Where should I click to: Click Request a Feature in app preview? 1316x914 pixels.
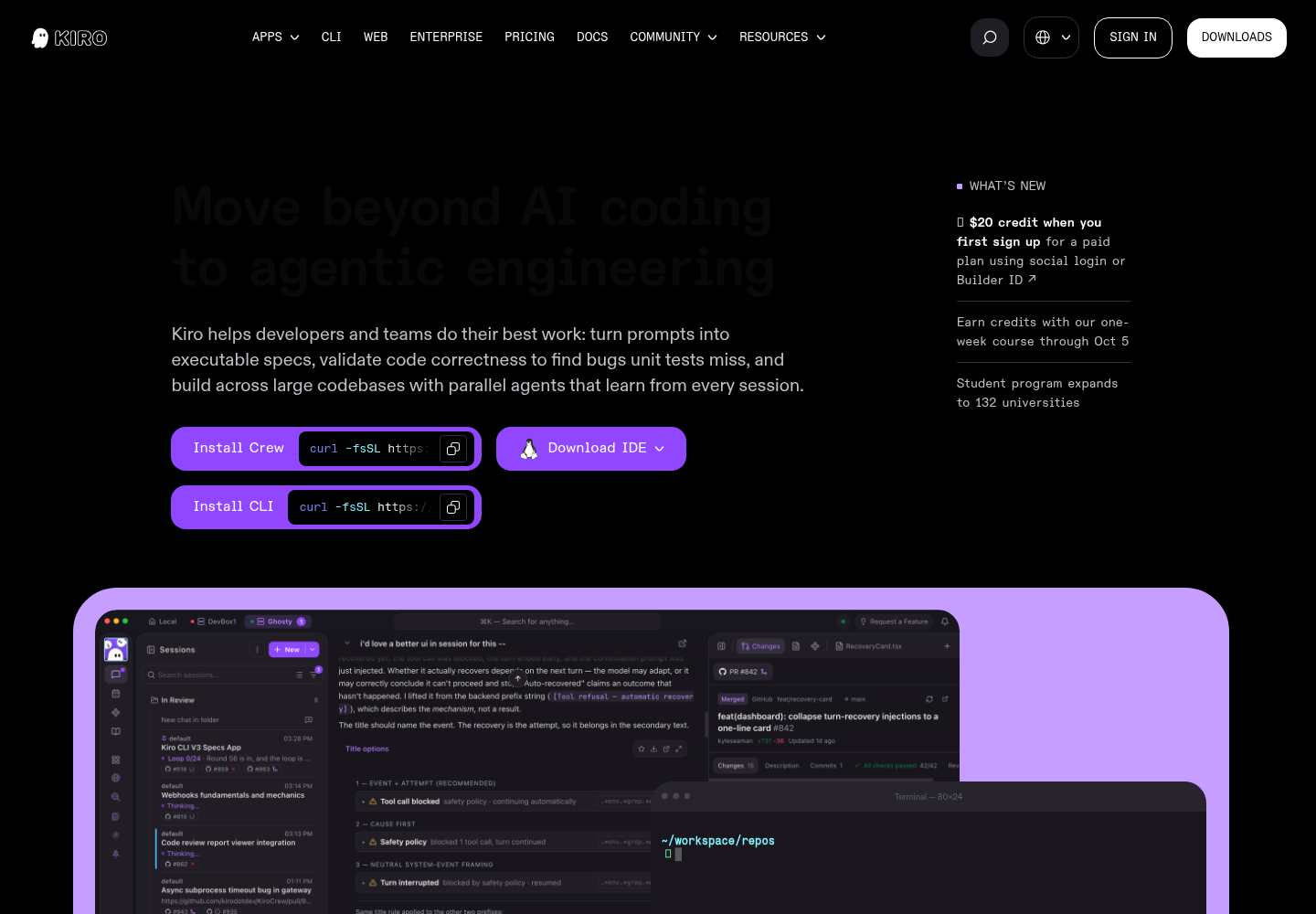894,622
